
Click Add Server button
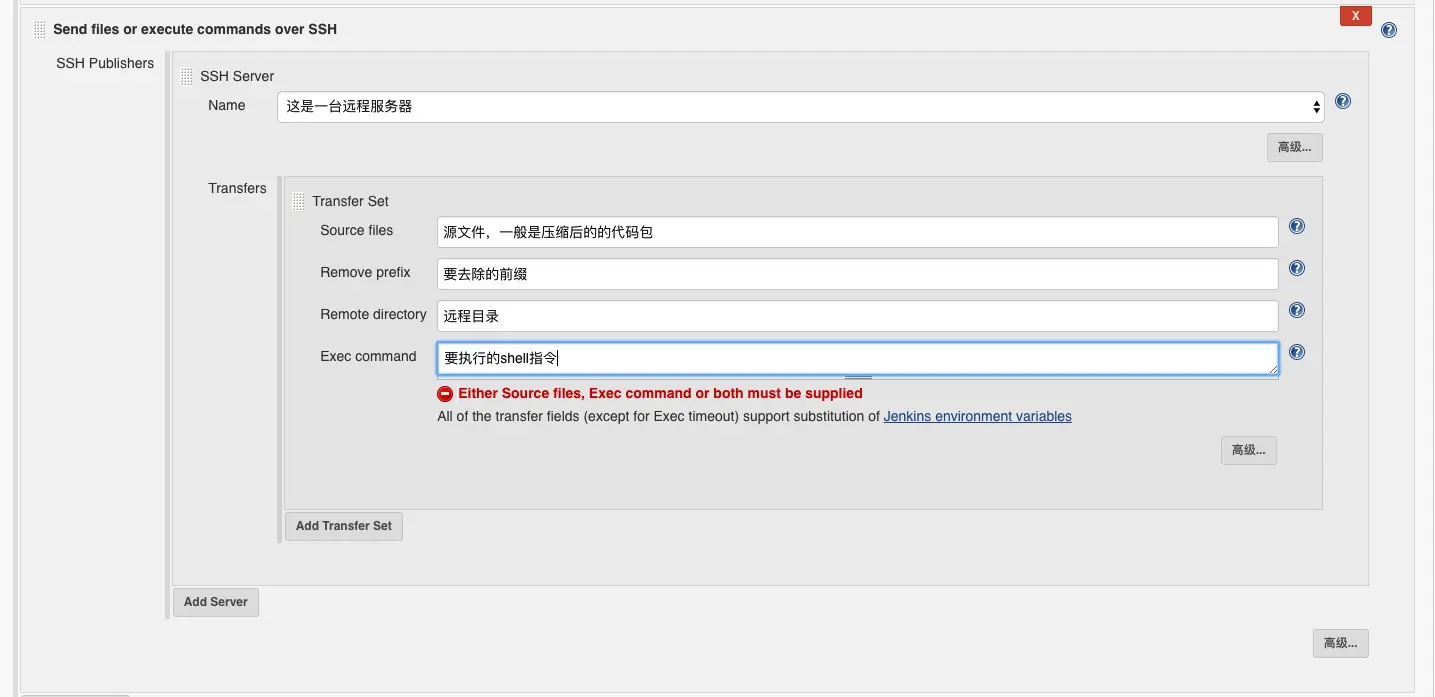coord(216,602)
